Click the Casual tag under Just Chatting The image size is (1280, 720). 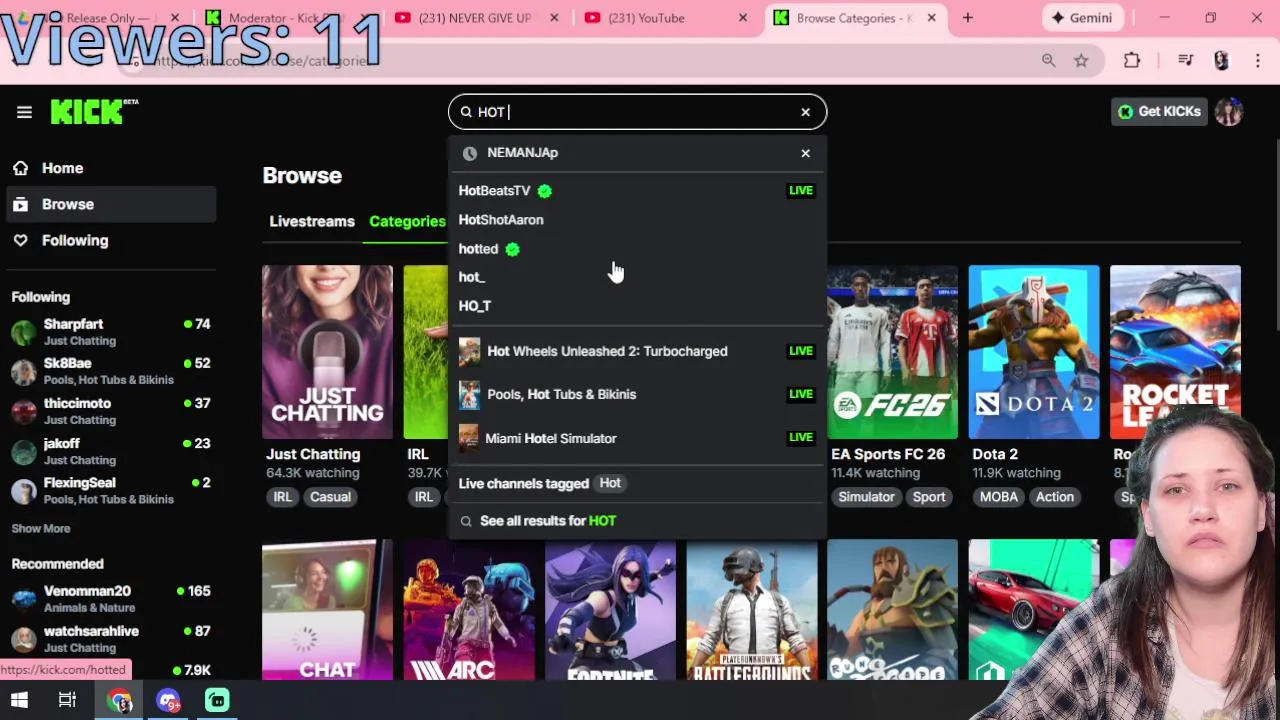(330, 497)
